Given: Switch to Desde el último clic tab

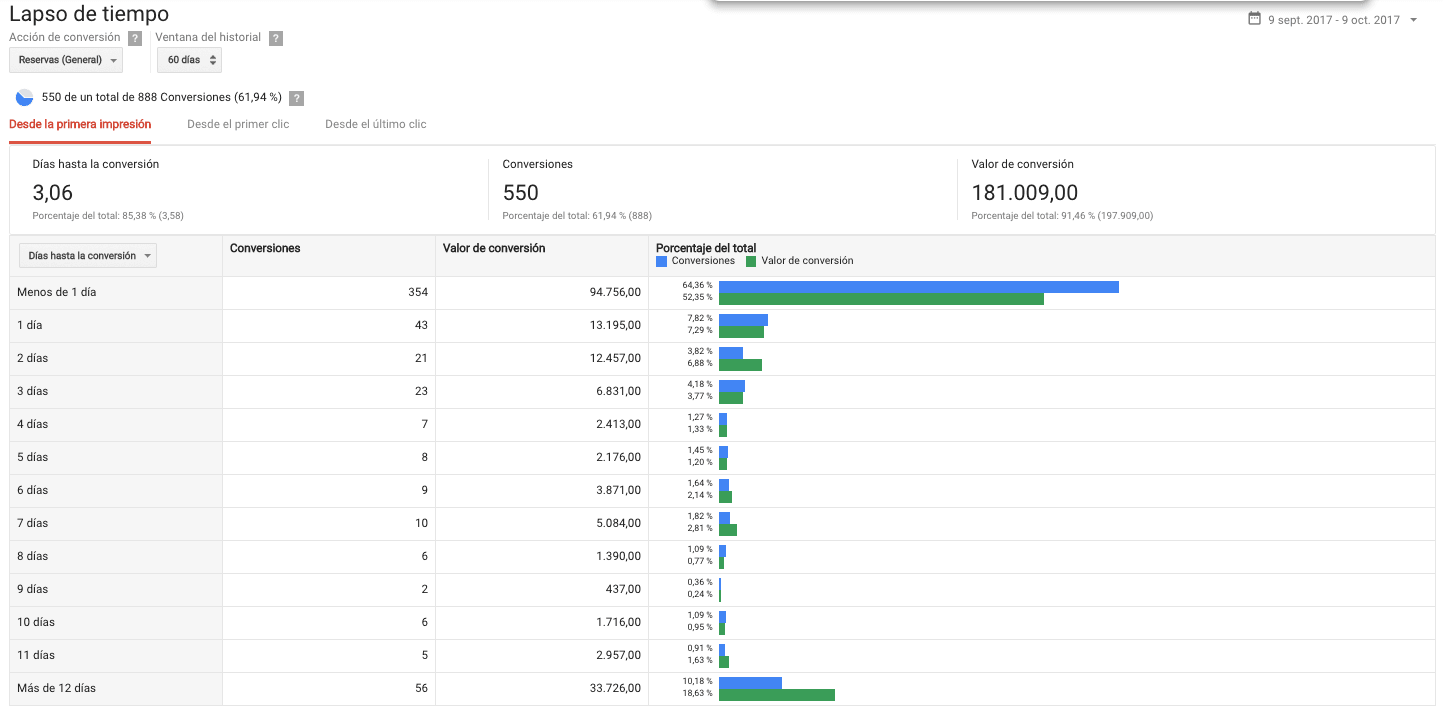Looking at the screenshot, I should tap(375, 124).
